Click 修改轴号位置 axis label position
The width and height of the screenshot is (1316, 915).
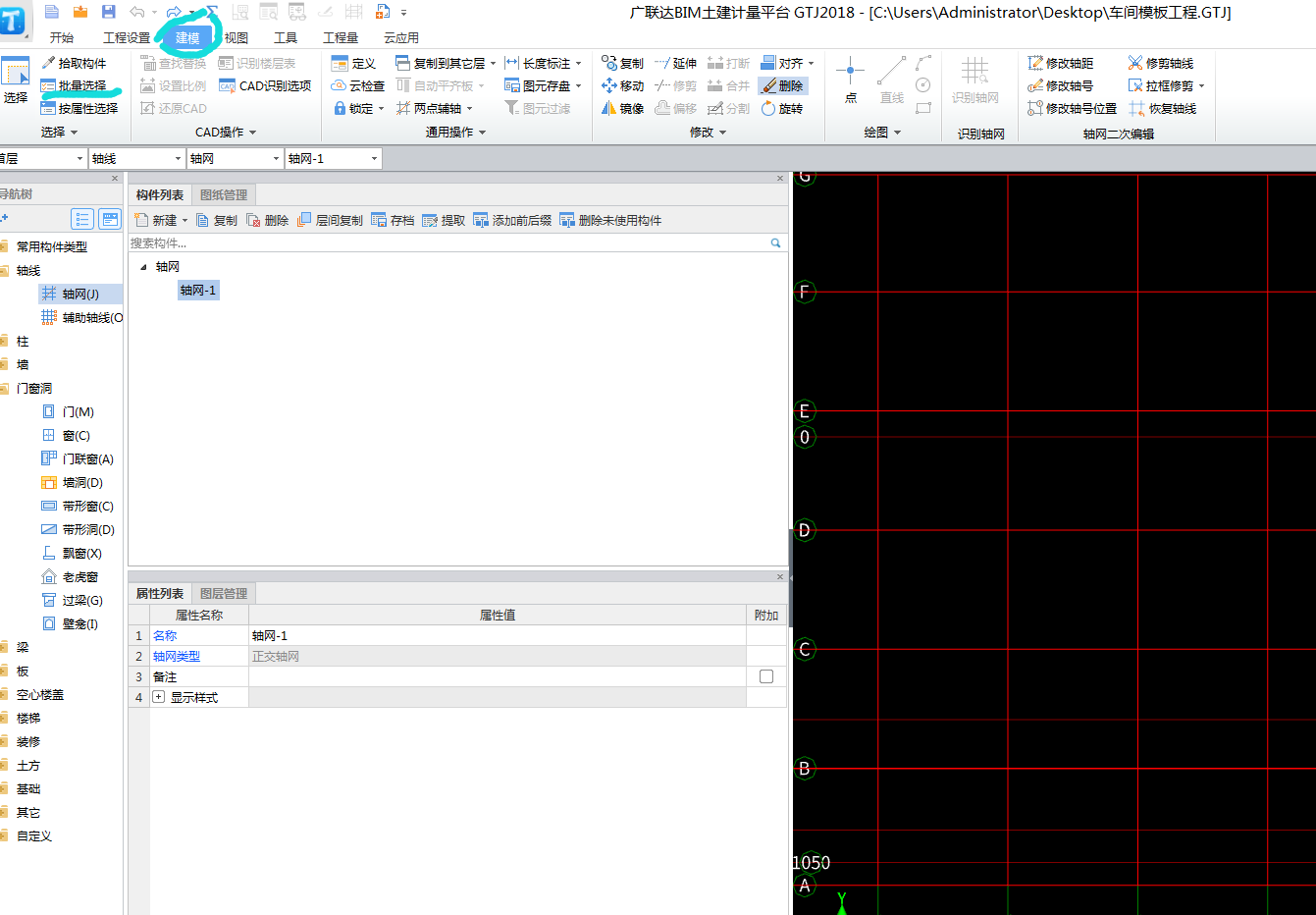1072,108
